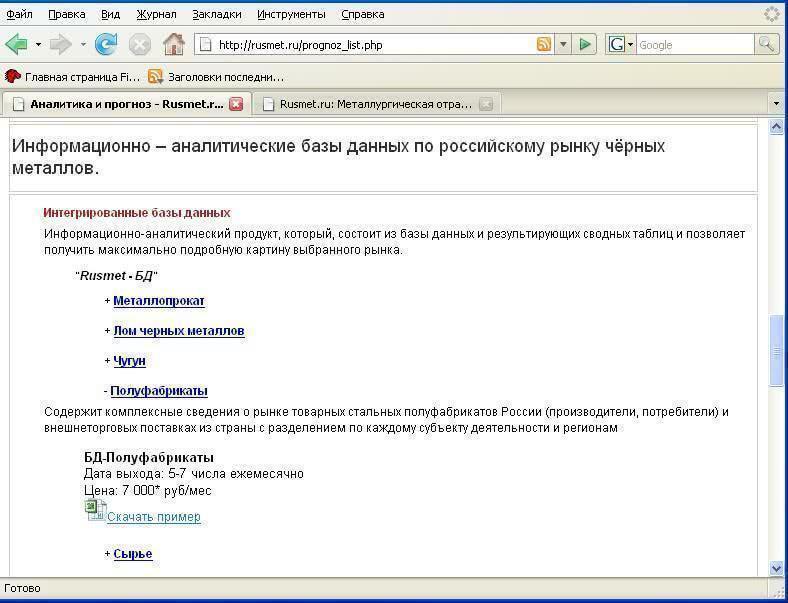Viewport: 788px width, 603px height.
Task: Click the vertical scrollbar thumb
Action: tap(776, 350)
